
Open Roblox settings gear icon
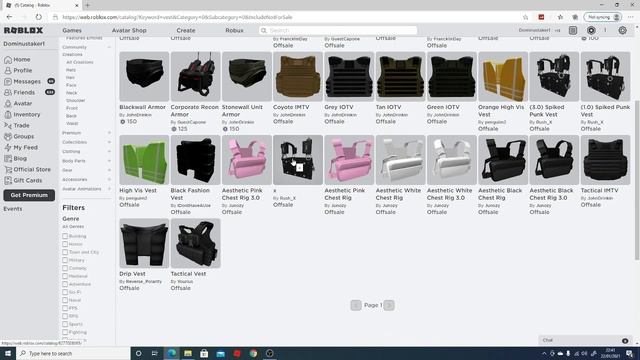click(x=622, y=30)
